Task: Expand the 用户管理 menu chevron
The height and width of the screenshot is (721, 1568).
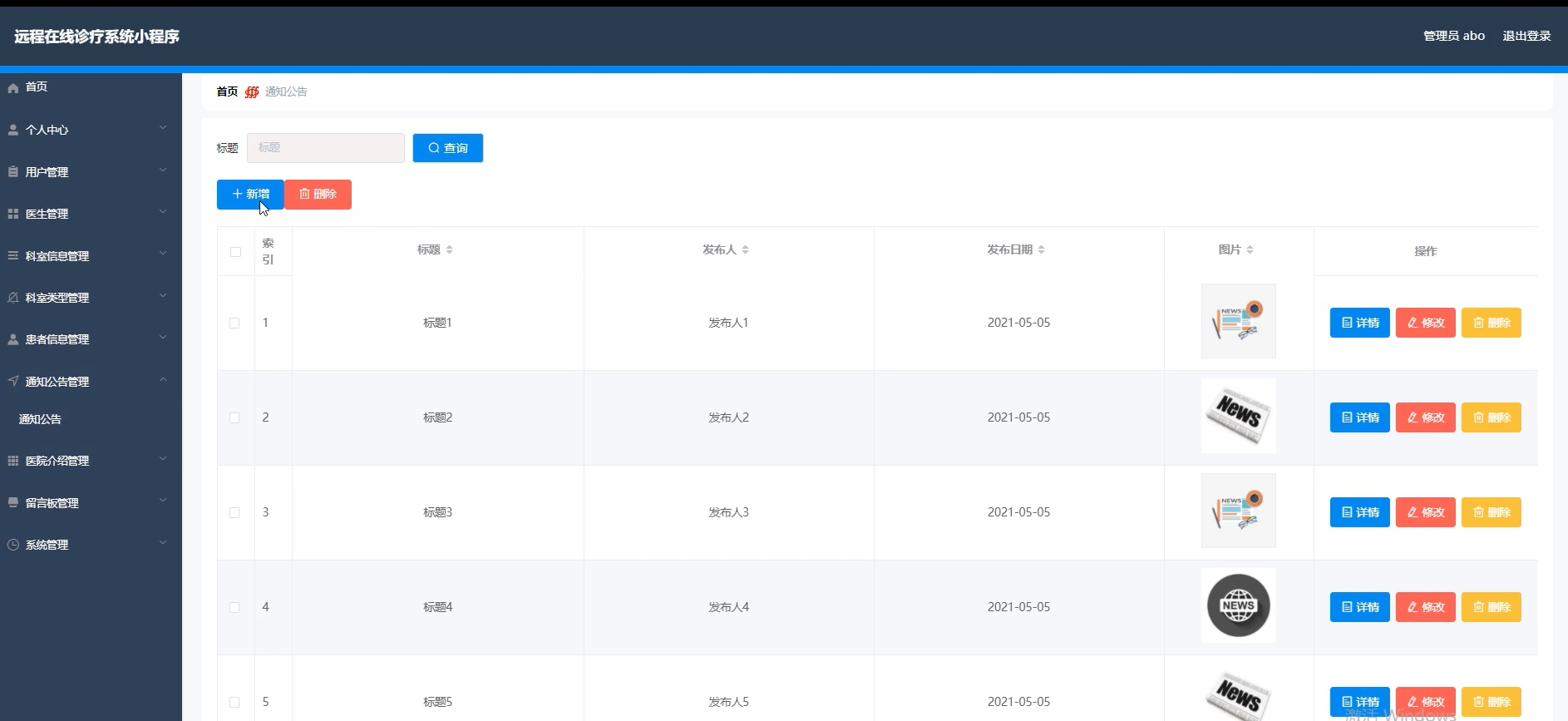Action: (163, 170)
